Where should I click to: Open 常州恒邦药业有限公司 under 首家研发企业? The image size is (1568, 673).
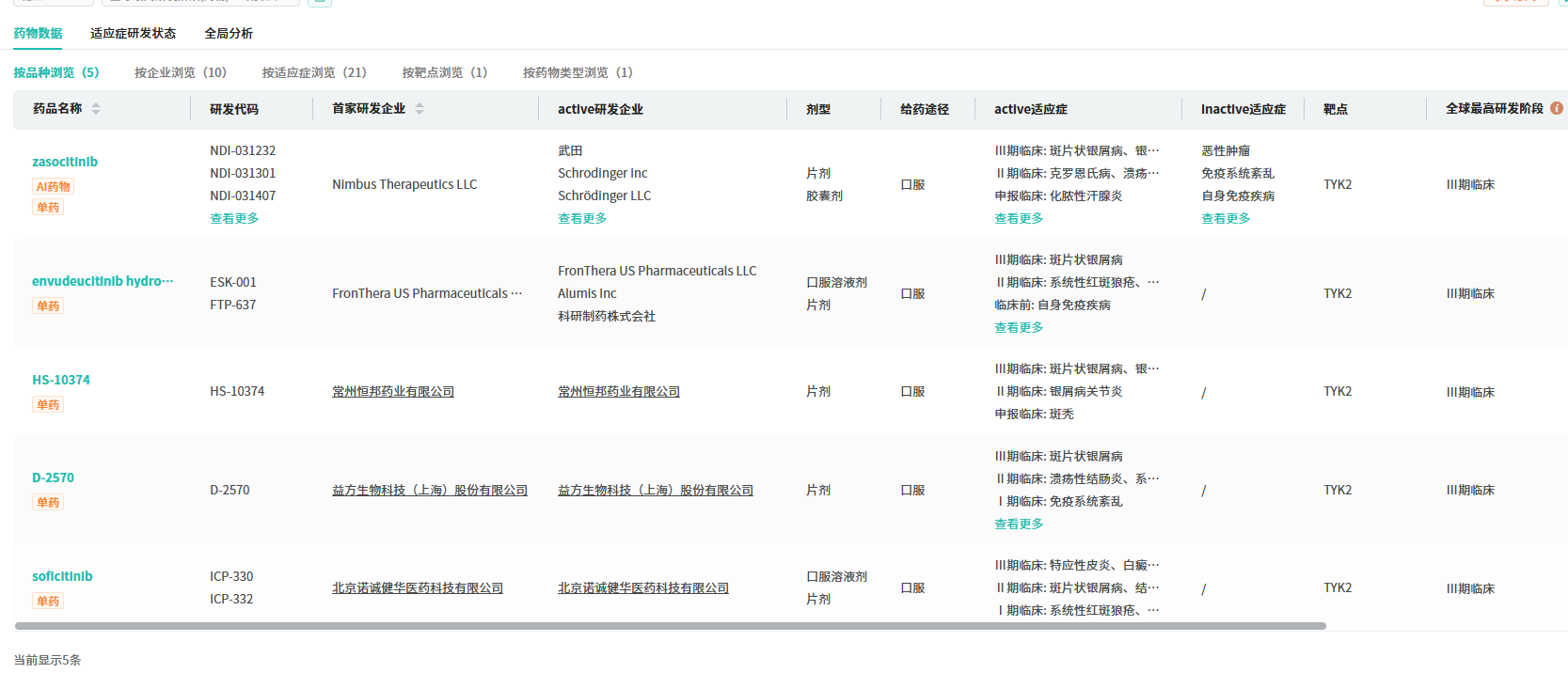click(393, 392)
